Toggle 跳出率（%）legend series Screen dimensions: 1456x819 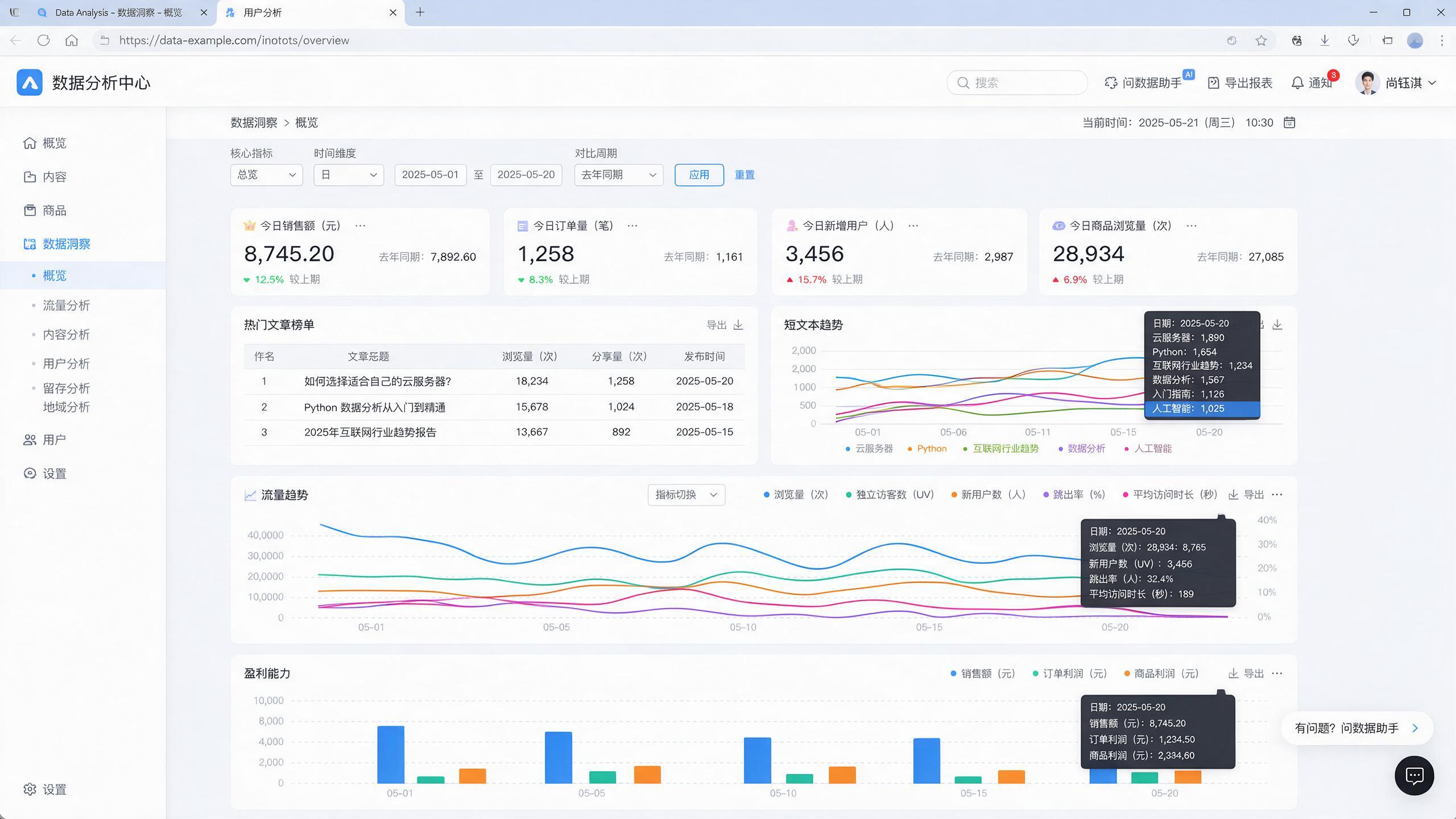click(x=1074, y=495)
